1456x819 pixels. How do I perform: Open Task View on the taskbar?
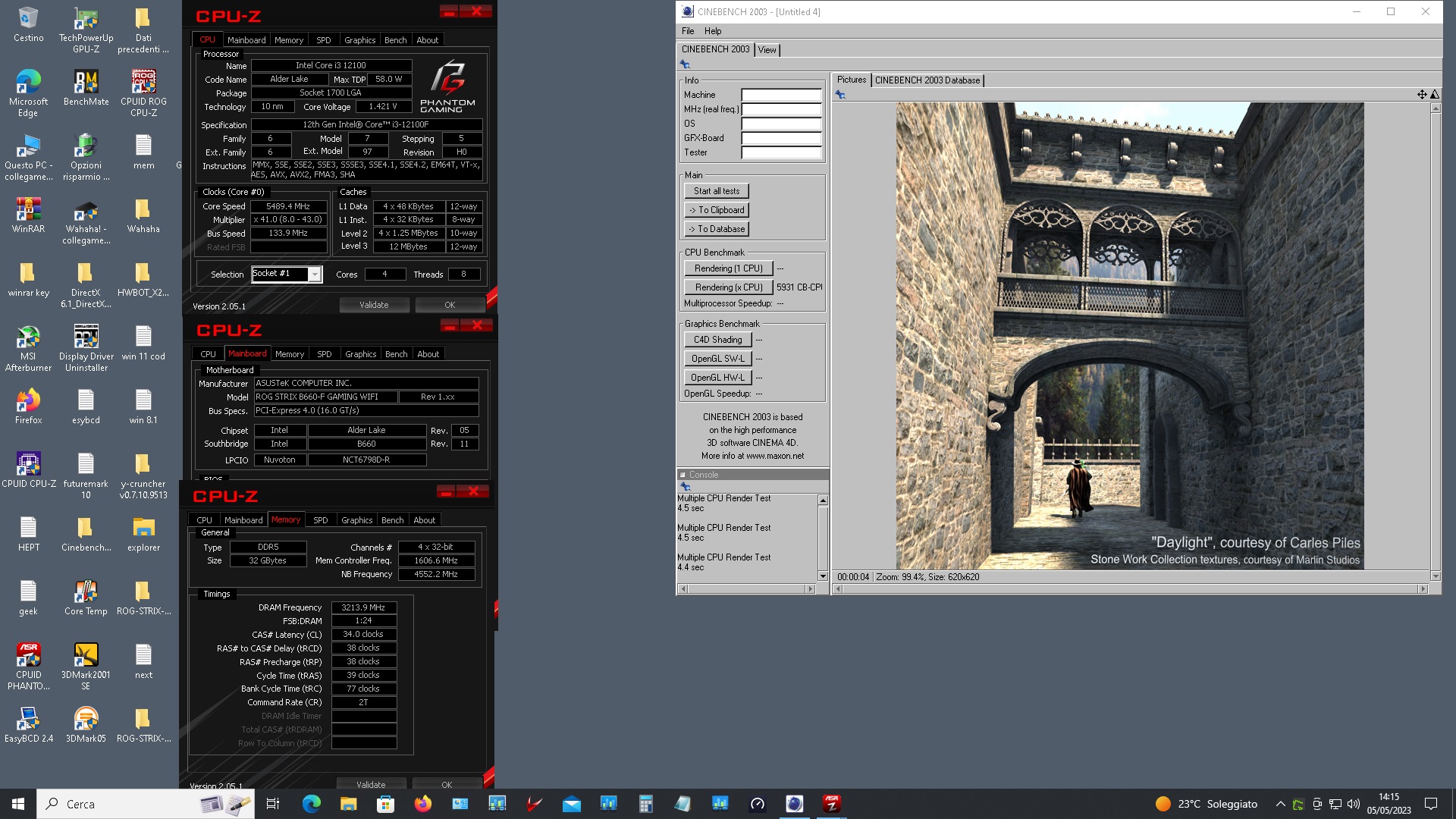tap(273, 804)
